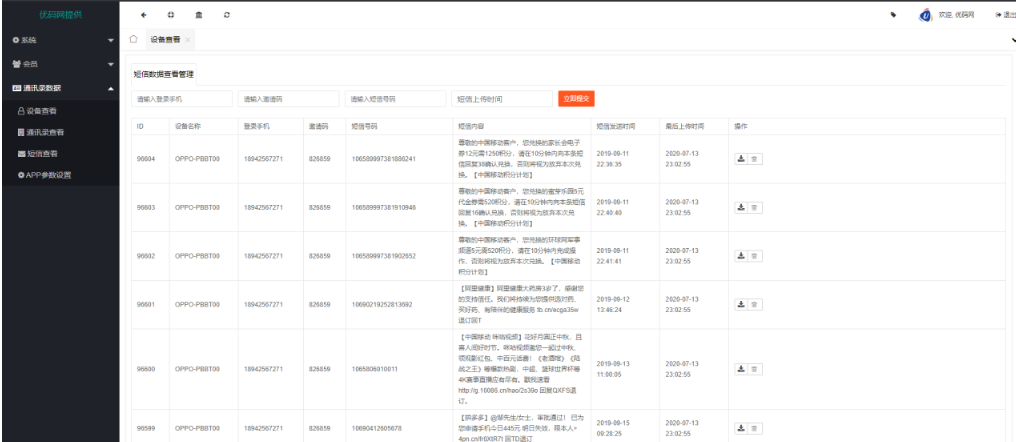Viewport: 1016px width, 442px height.
Task: Focus the 请输入登录手机 input field
Action: point(182,99)
